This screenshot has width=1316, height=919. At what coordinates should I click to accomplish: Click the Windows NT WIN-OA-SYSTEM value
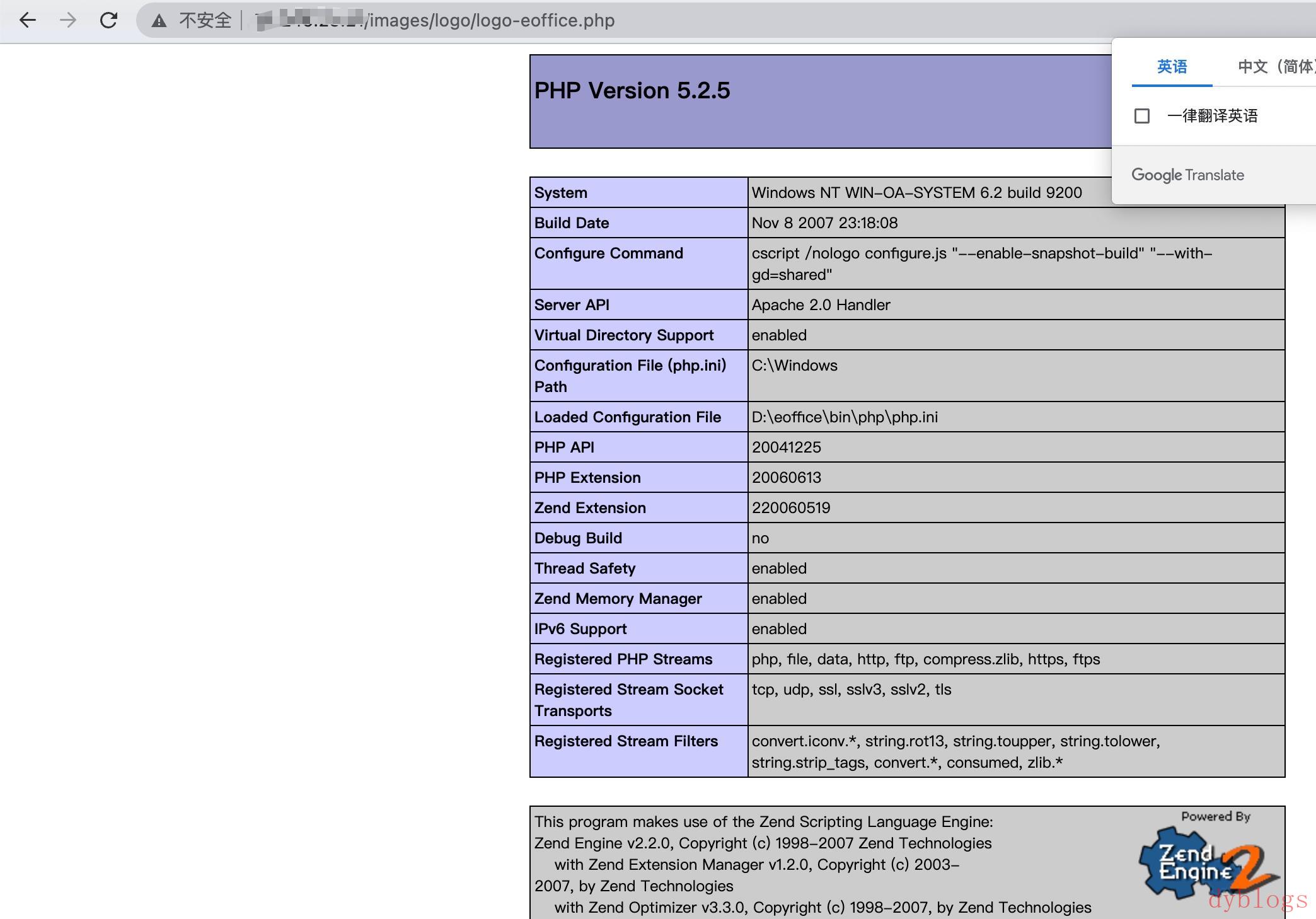point(916,193)
